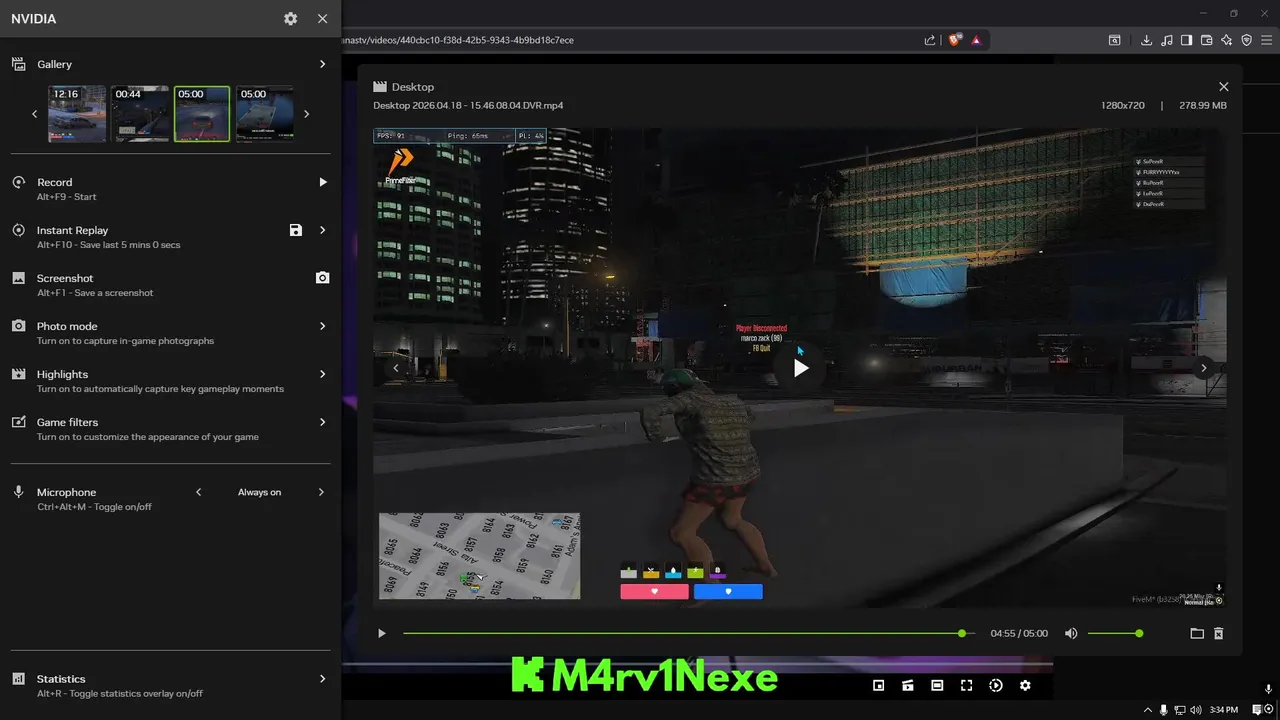This screenshot has height=720, width=1280.
Task: Open web player settings gear
Action: pyautogui.click(x=1025, y=685)
